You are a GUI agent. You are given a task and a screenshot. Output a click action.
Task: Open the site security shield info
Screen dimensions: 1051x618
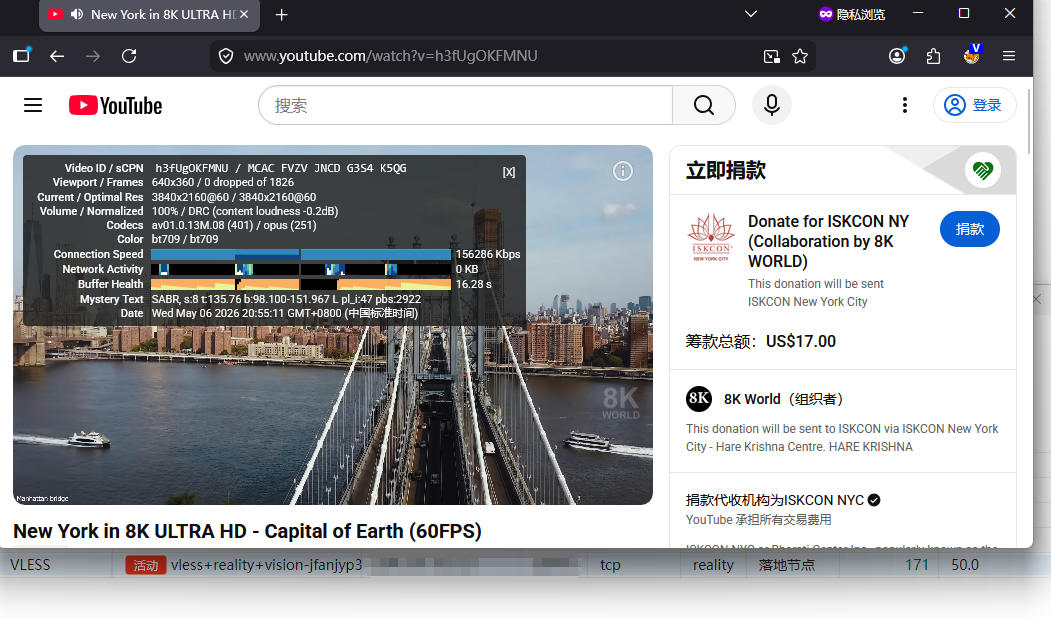pos(226,56)
